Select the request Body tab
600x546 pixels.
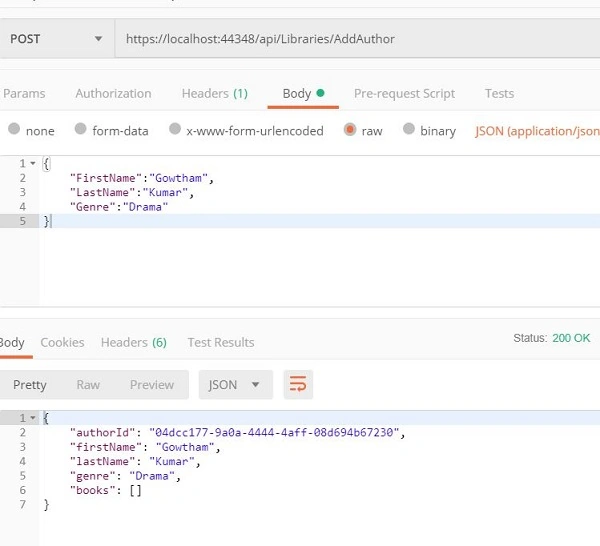pos(303,93)
